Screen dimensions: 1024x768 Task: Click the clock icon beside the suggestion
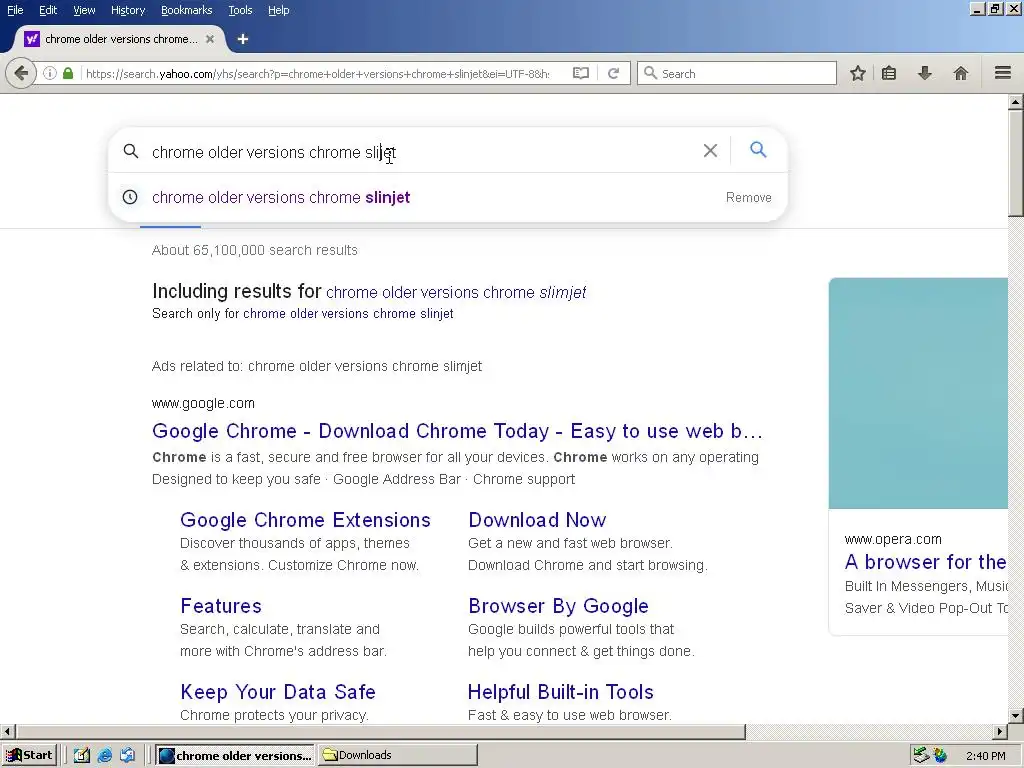click(130, 197)
